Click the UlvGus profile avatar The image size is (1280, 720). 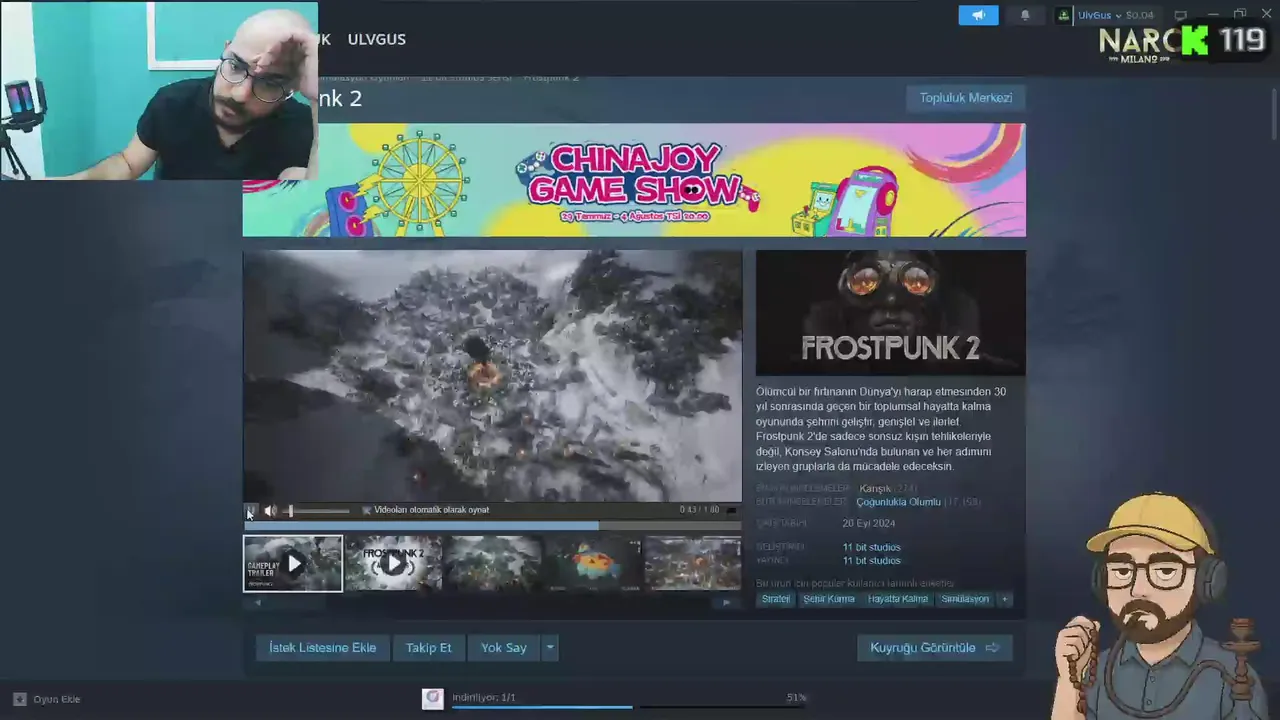(x=1064, y=15)
